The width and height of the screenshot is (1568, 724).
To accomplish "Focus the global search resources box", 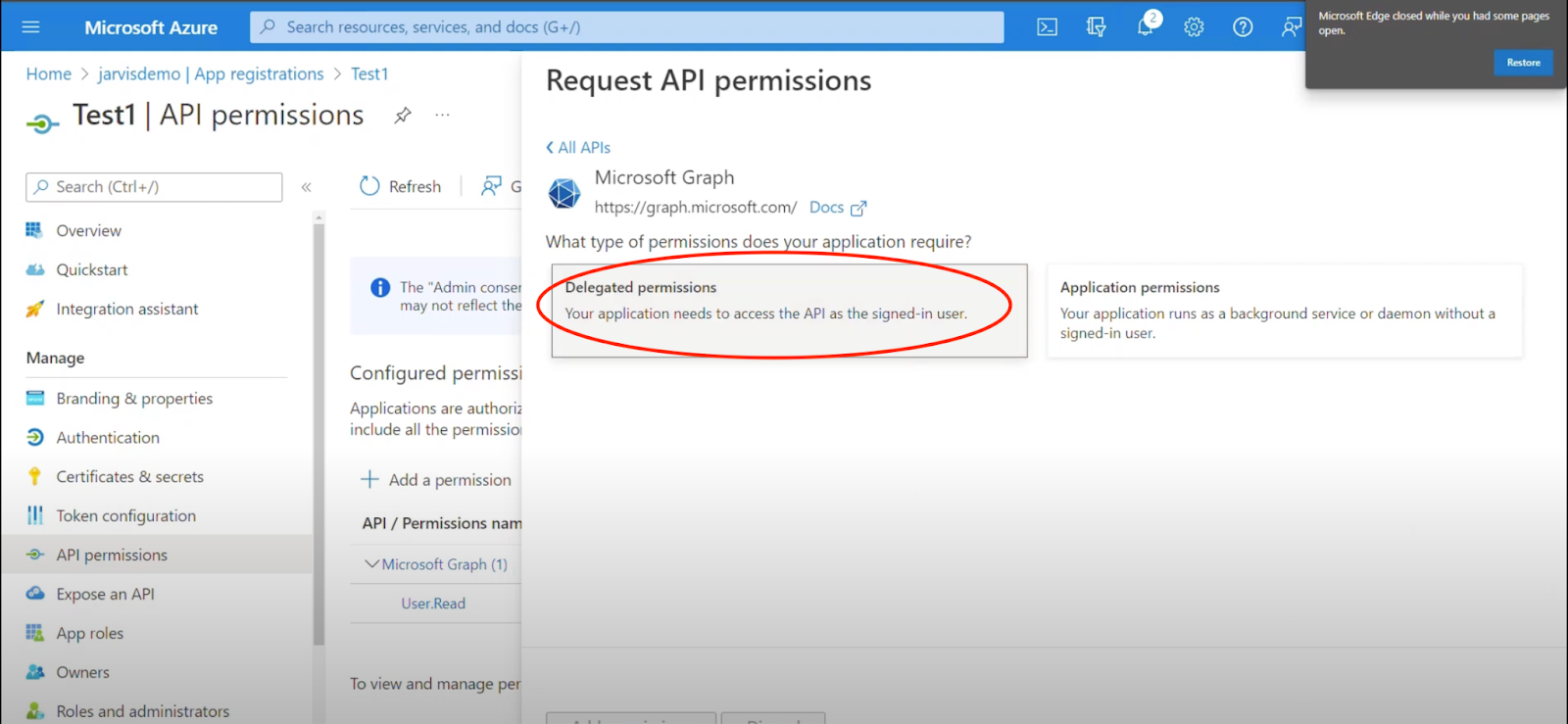I will [x=627, y=27].
